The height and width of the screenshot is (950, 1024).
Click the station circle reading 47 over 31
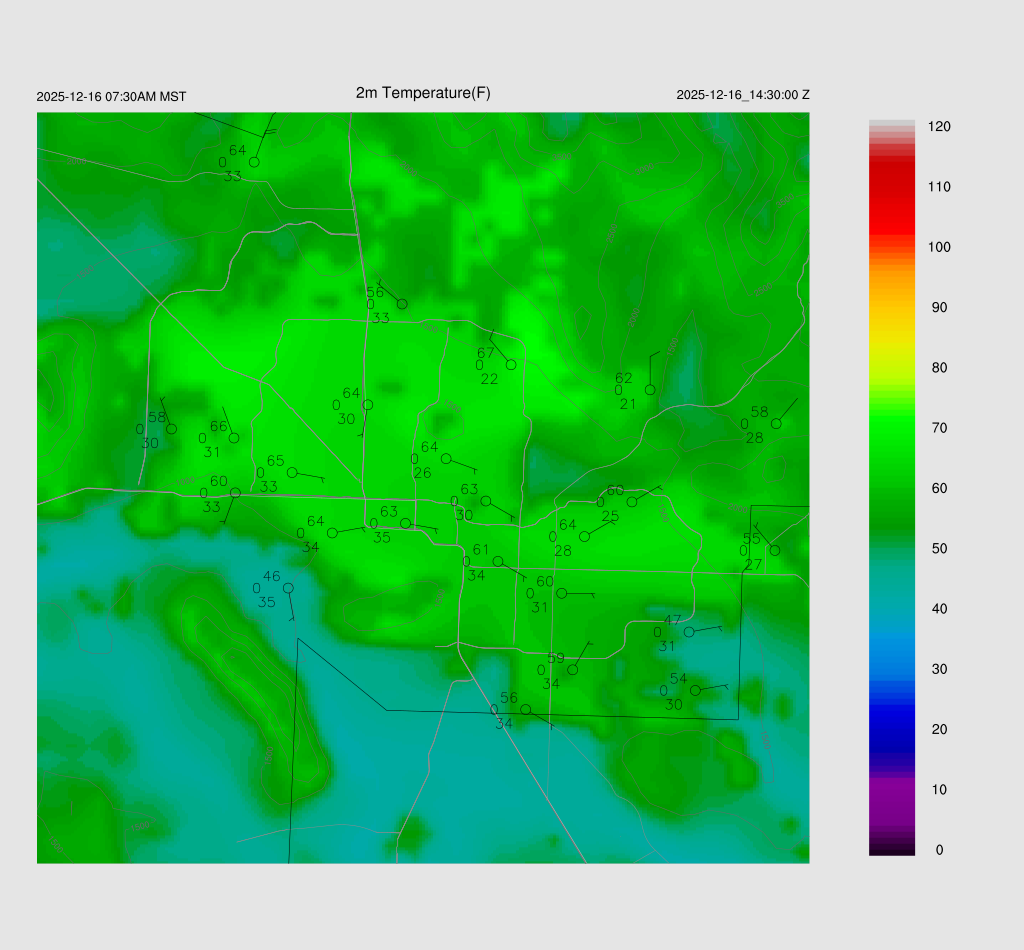pyautogui.click(x=689, y=632)
